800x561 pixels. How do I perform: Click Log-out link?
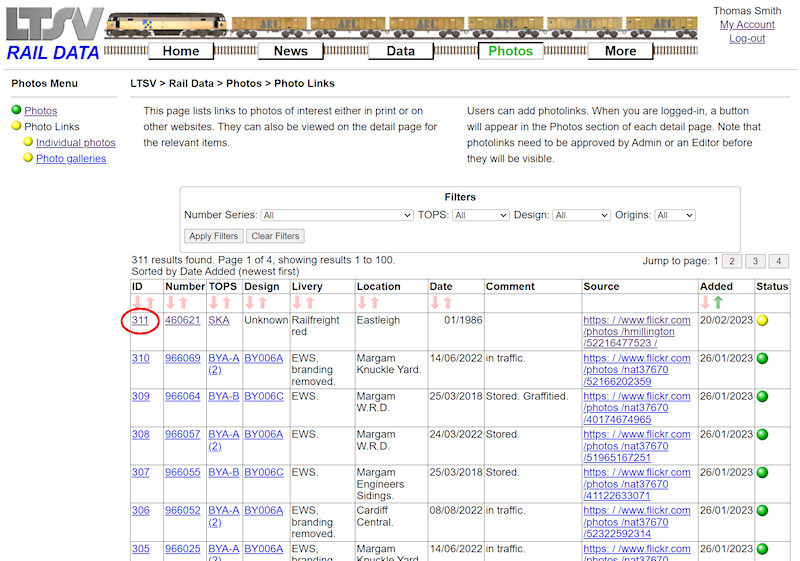click(747, 38)
